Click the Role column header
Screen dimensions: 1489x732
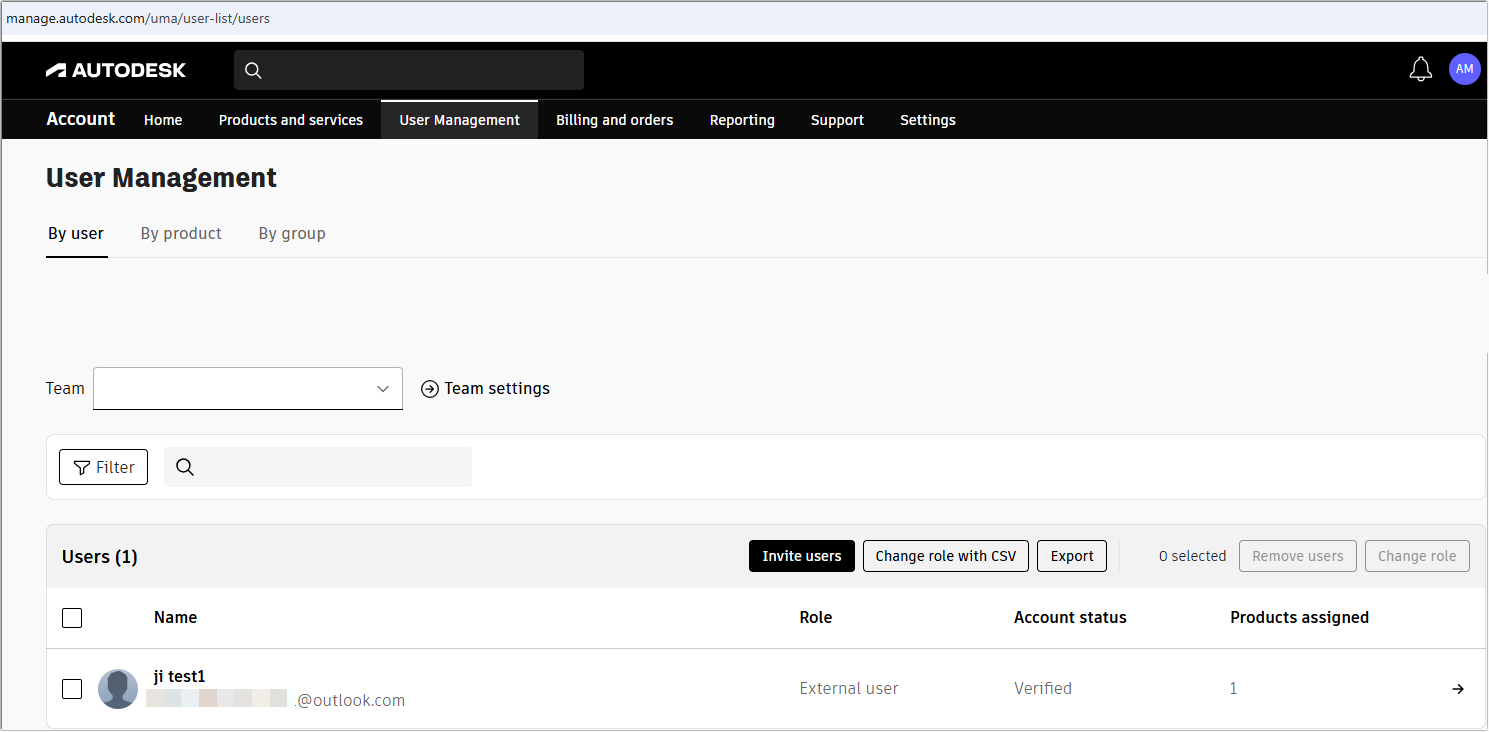coord(816,618)
